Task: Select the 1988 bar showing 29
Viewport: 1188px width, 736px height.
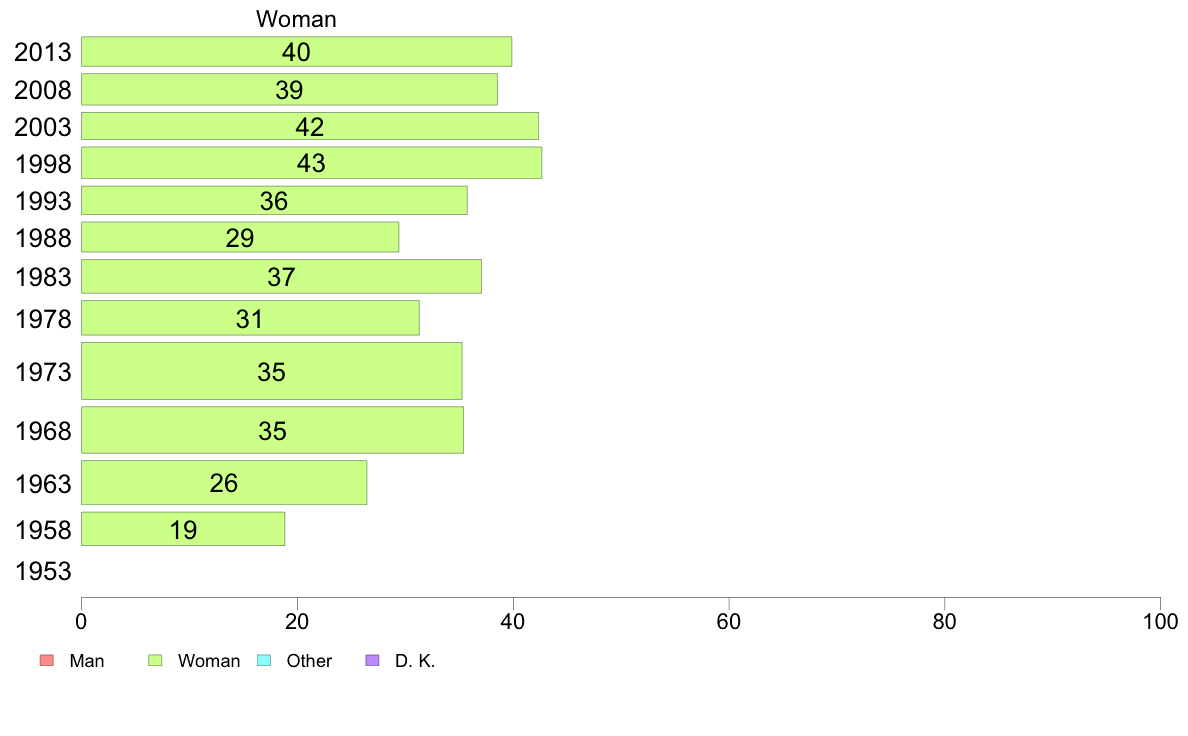Action: point(240,237)
